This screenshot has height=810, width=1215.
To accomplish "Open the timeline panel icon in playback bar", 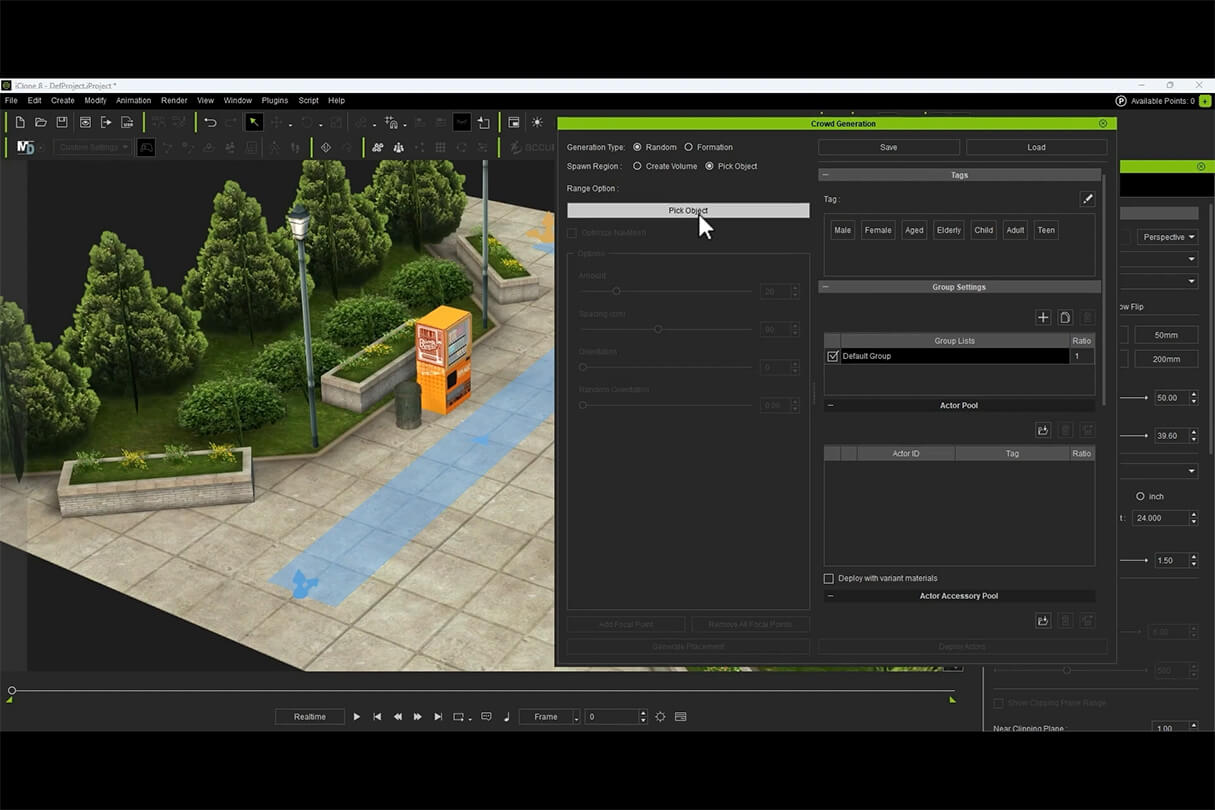I will (681, 717).
